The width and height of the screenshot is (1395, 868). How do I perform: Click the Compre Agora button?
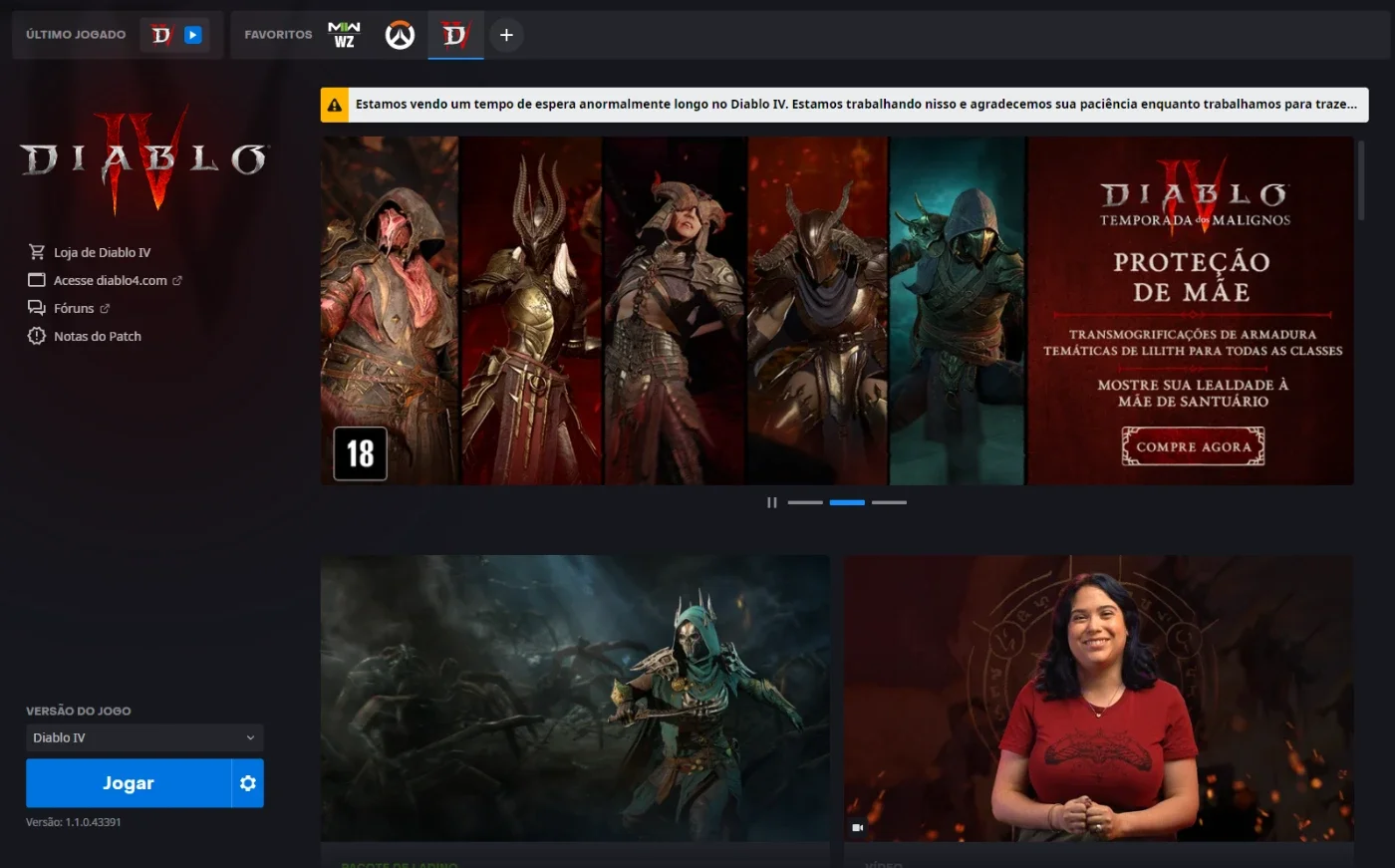coord(1194,446)
